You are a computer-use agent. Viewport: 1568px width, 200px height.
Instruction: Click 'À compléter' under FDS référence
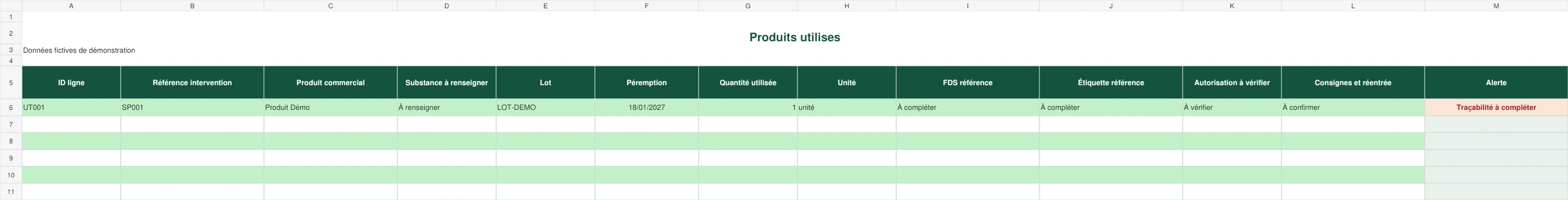[968, 107]
